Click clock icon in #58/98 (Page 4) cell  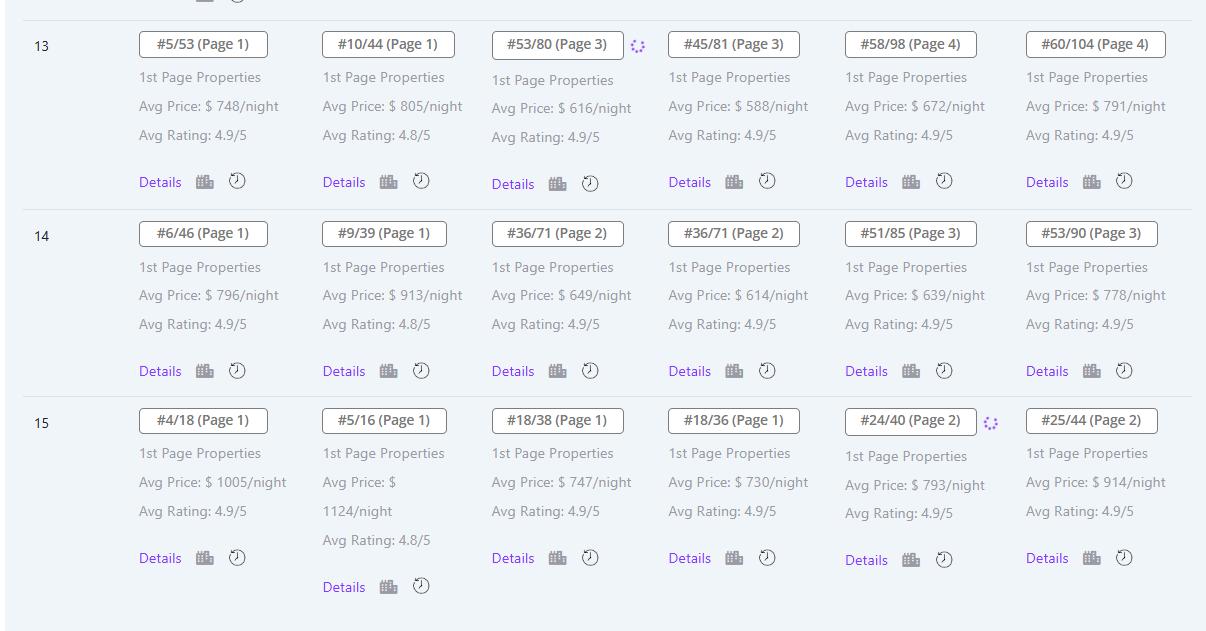point(944,181)
